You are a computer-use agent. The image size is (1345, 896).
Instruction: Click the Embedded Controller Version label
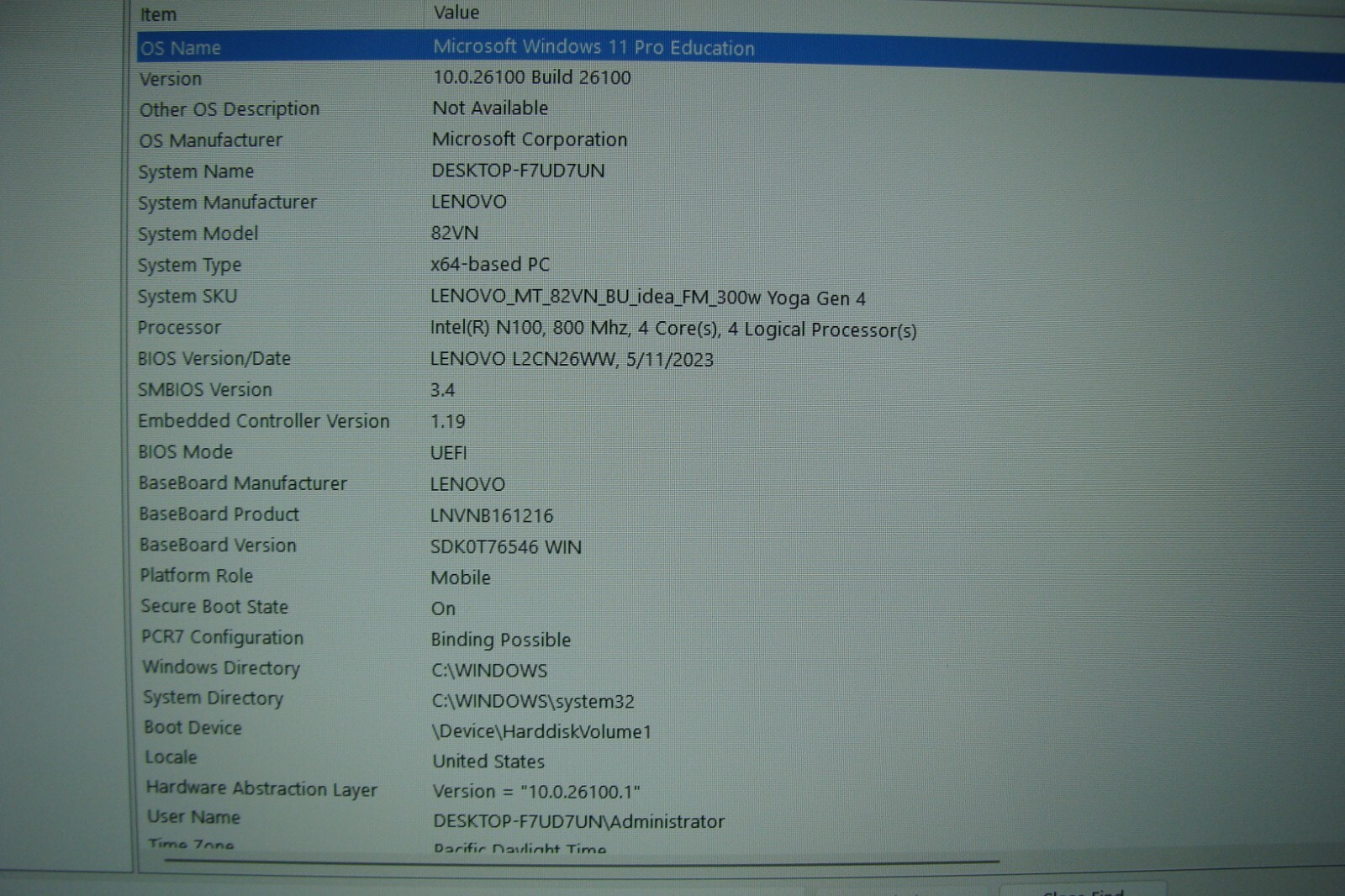pyautogui.click(x=263, y=421)
